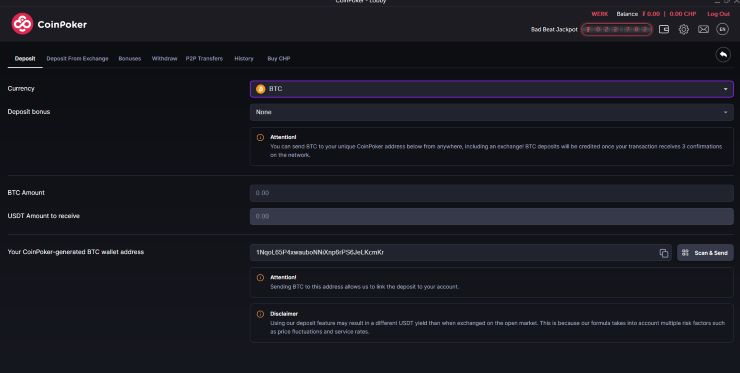Open the History tab
Screen dimensions: 740x373
pyautogui.click(x=244, y=59)
